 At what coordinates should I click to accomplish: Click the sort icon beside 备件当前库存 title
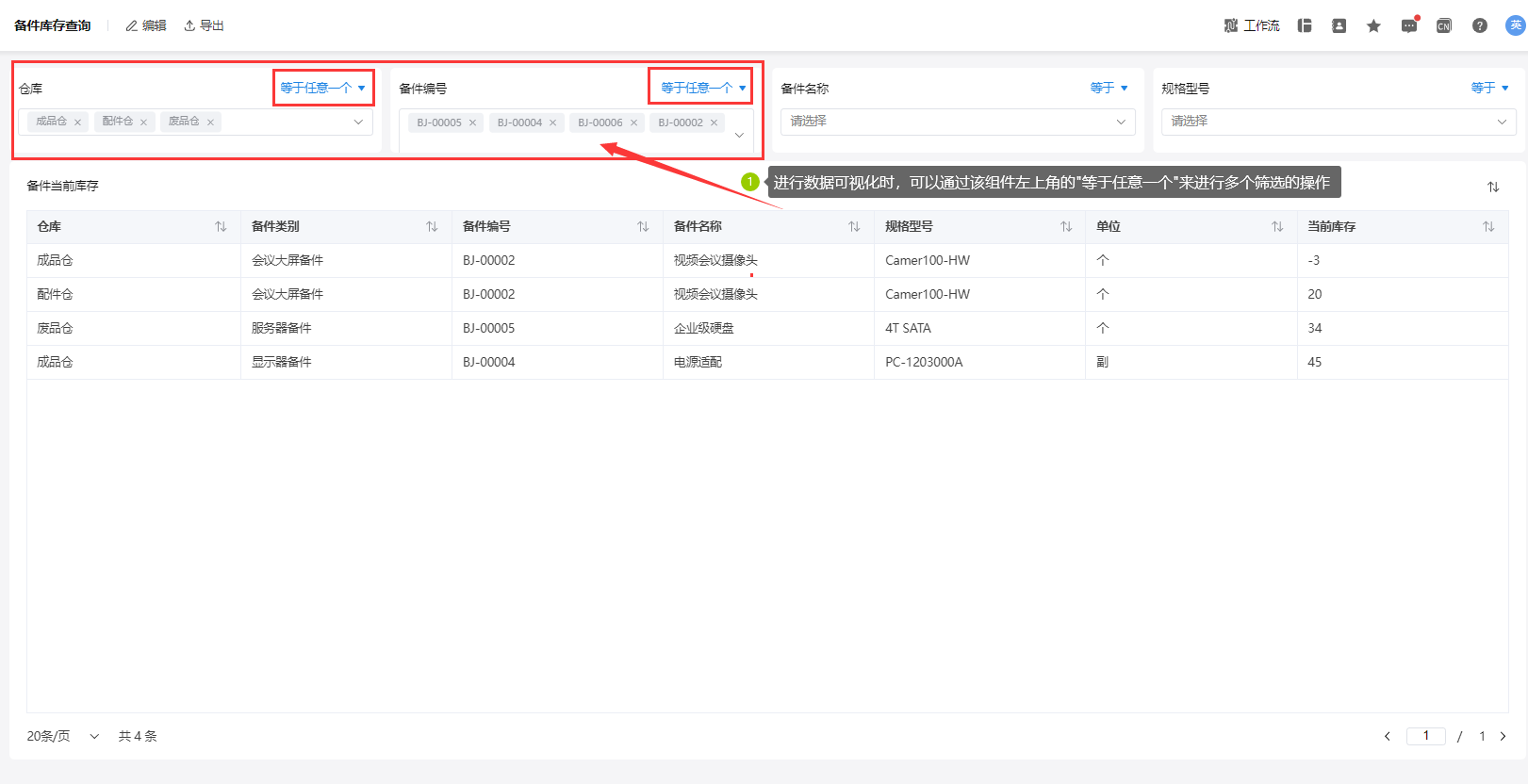pyautogui.click(x=1493, y=187)
